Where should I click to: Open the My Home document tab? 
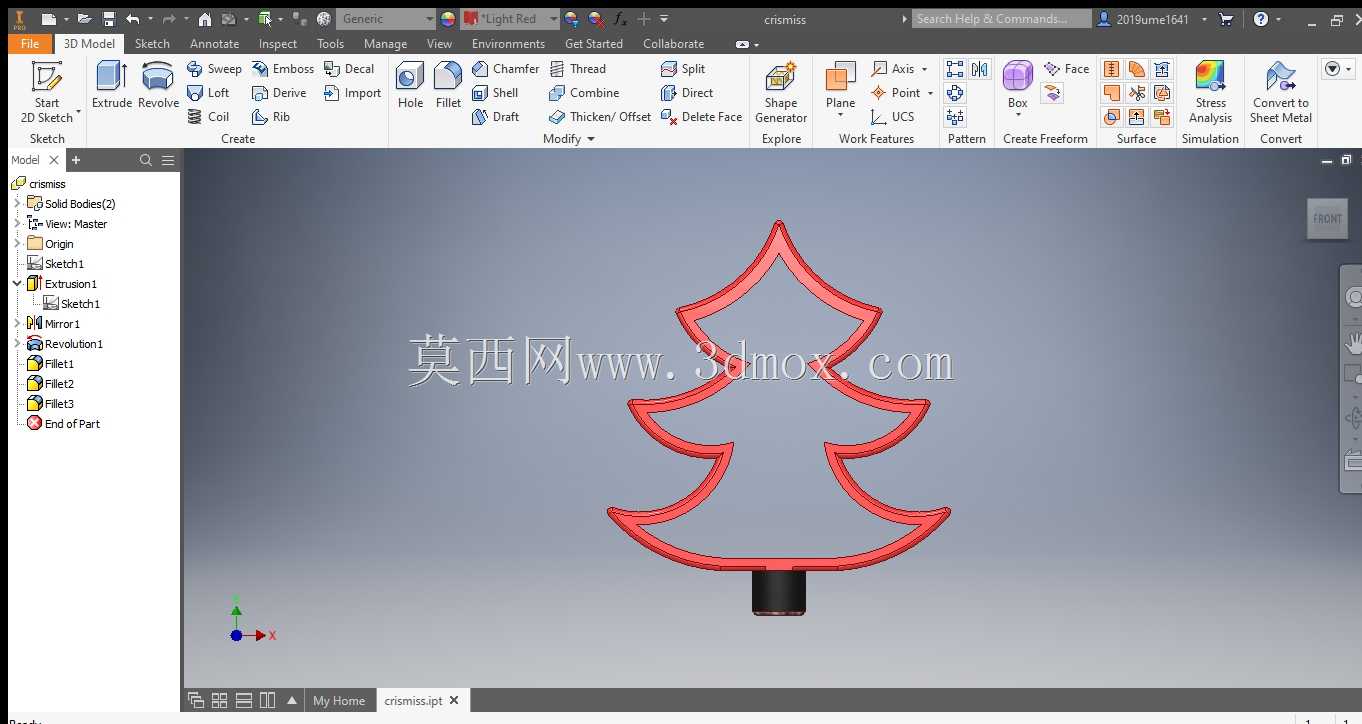pos(339,701)
